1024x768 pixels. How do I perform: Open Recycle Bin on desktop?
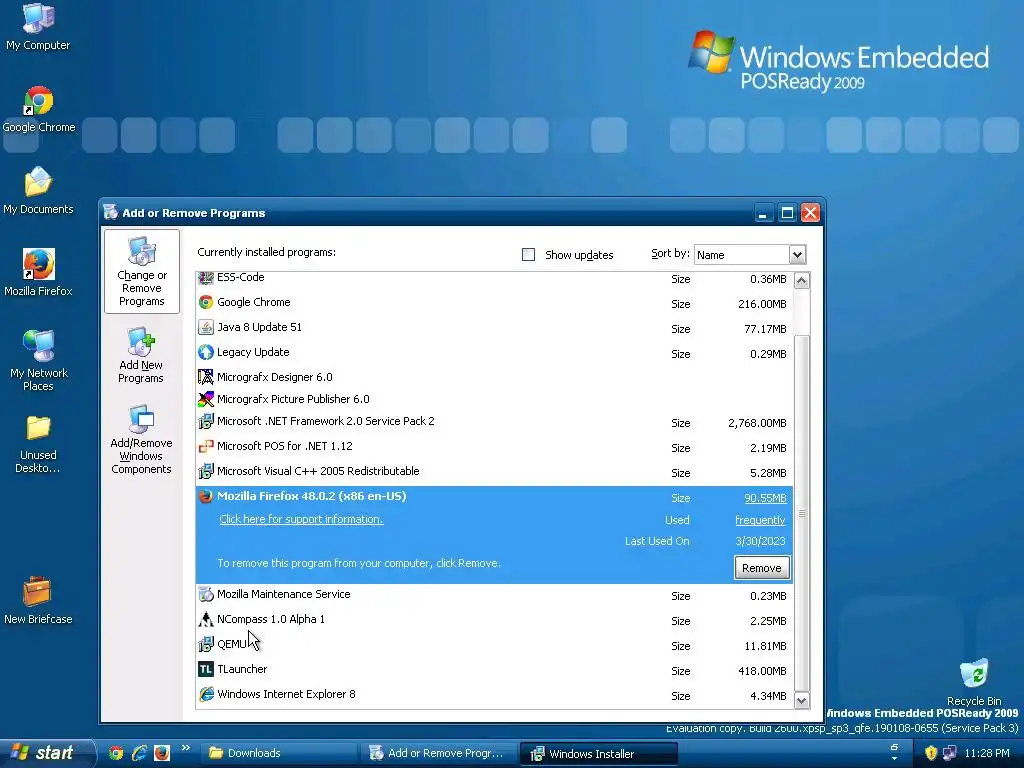pos(974,682)
